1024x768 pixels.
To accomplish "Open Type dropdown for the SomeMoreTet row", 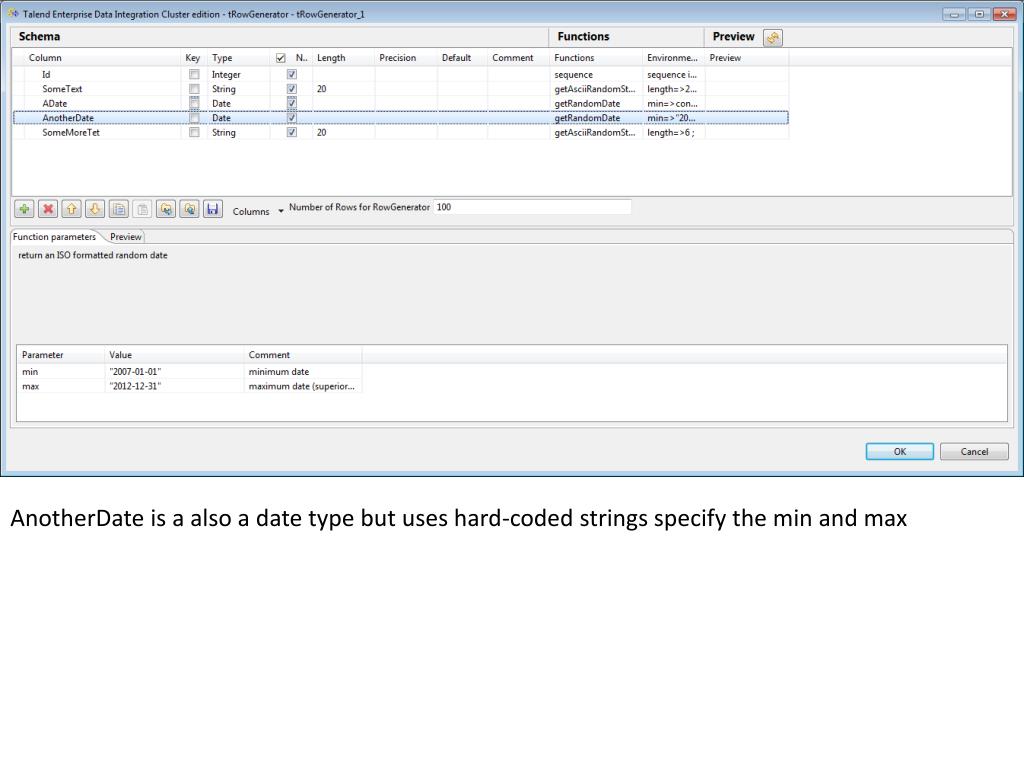I will pyautogui.click(x=239, y=132).
